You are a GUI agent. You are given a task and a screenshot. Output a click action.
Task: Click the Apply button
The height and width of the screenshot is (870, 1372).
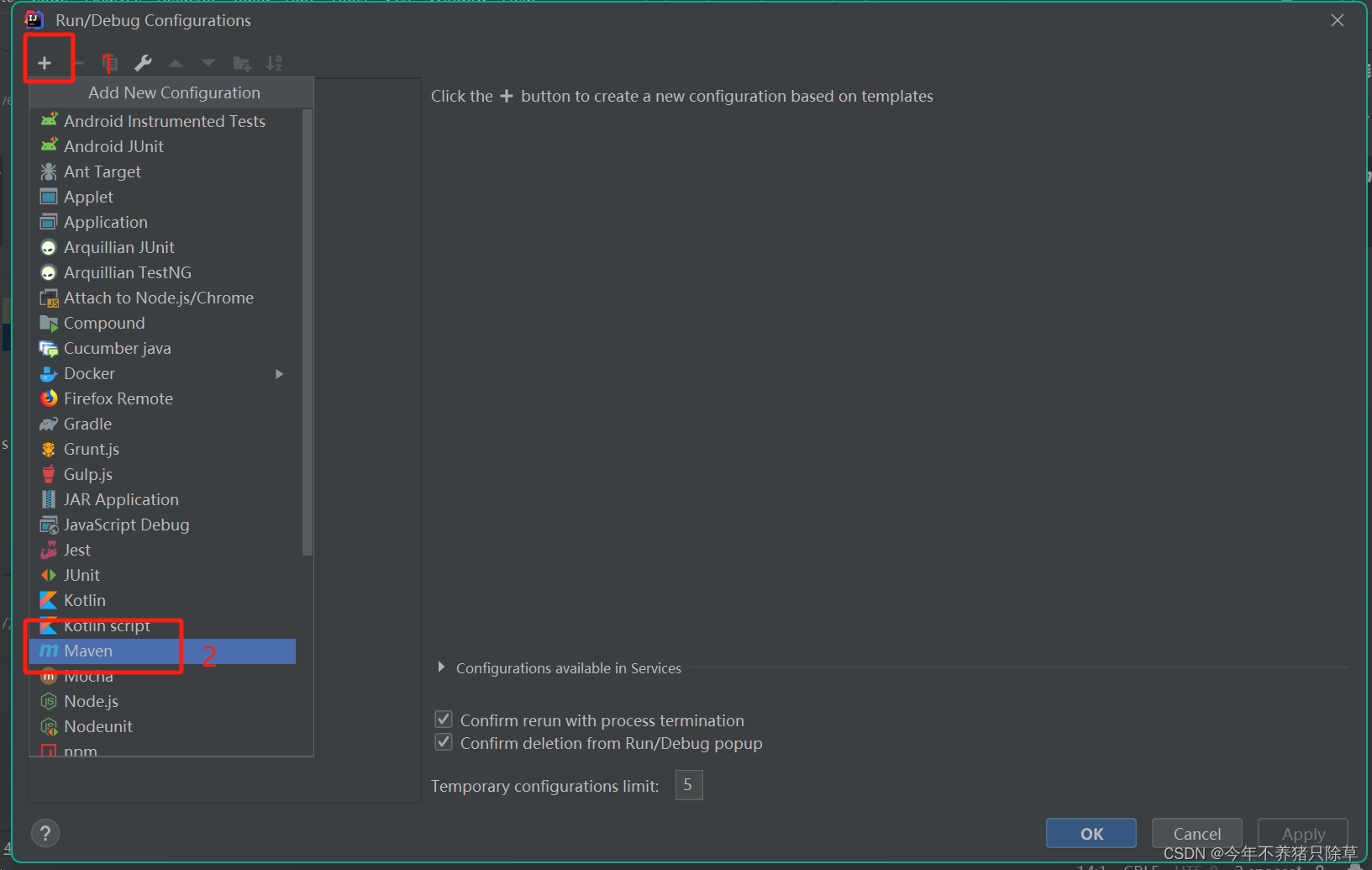[x=1303, y=833]
